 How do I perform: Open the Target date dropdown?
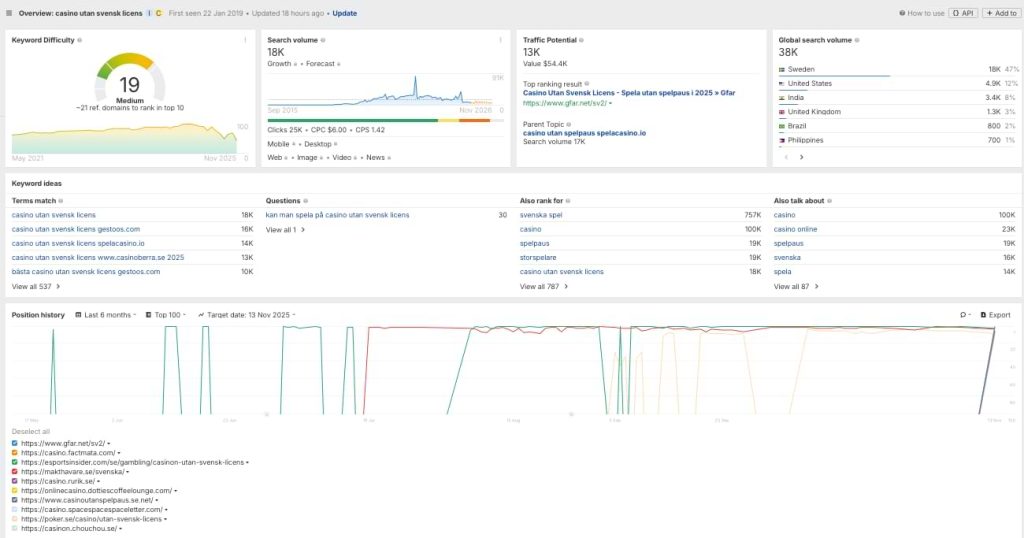click(246, 314)
